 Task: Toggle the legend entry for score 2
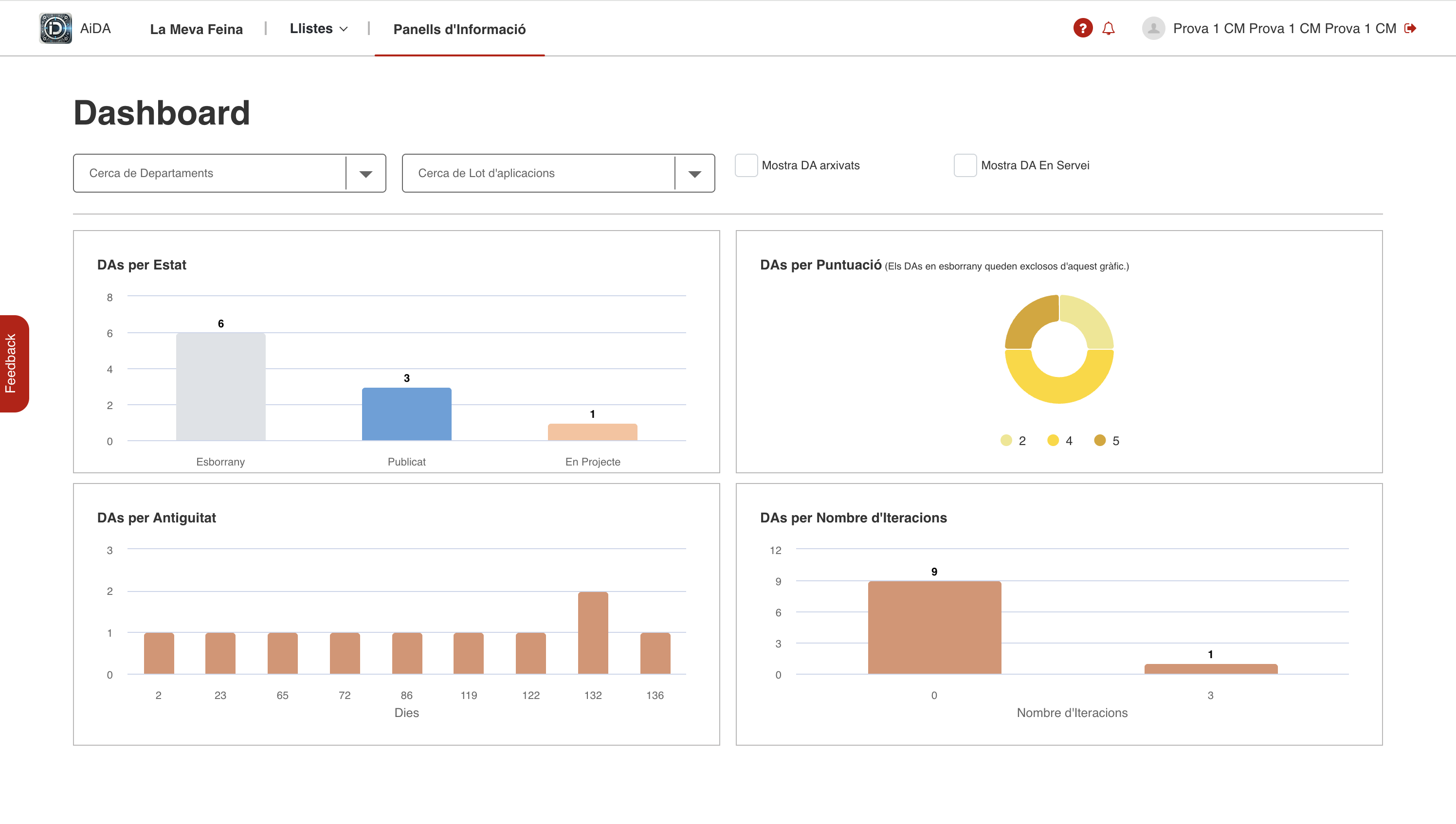tap(1006, 440)
